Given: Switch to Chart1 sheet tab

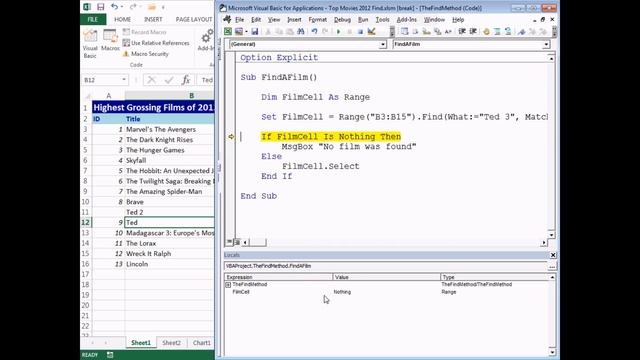Looking at the screenshot, I should click(x=202, y=343).
